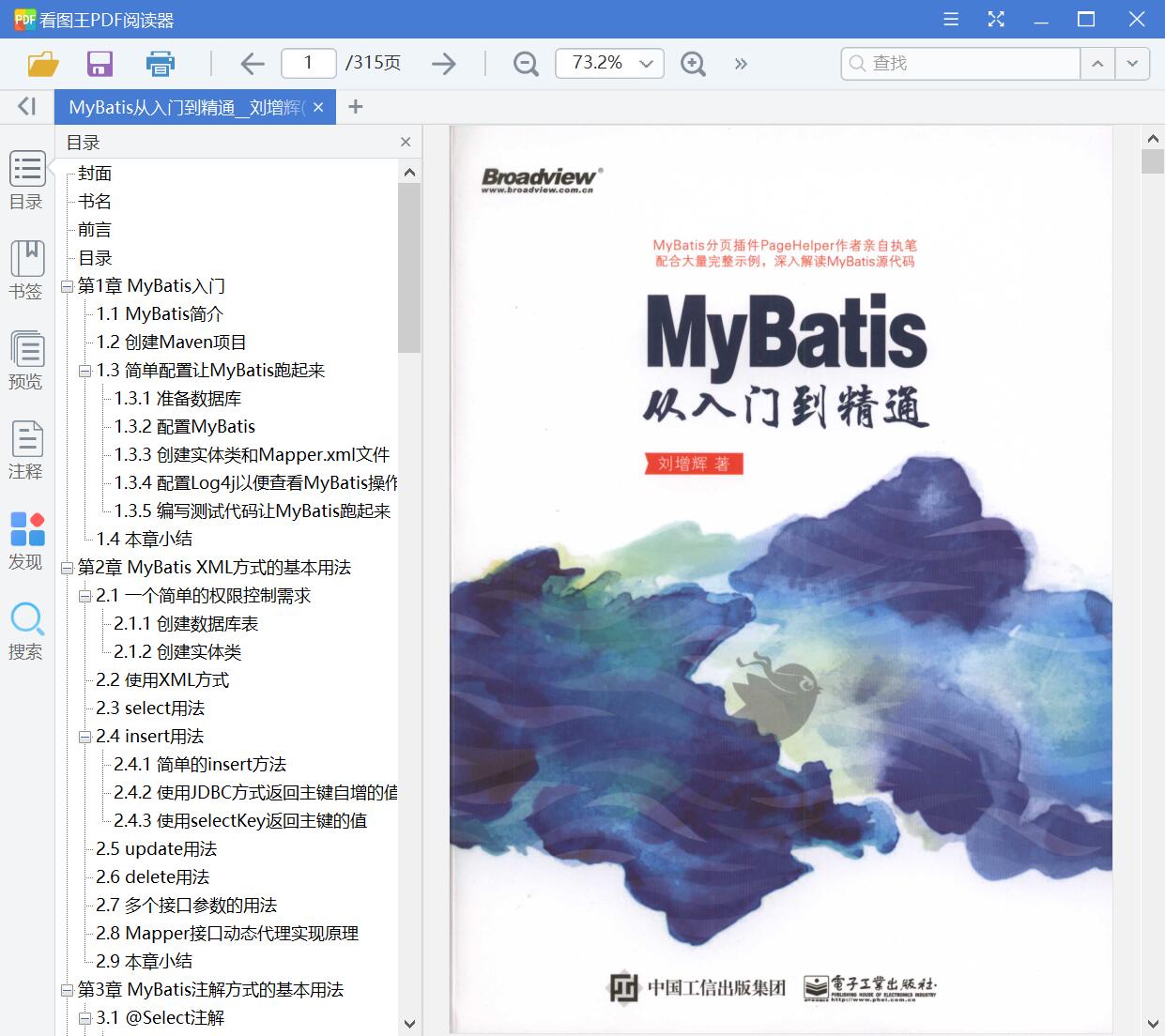
Task: Open the 书签 bookmarks sidebar panel
Action: [26, 270]
